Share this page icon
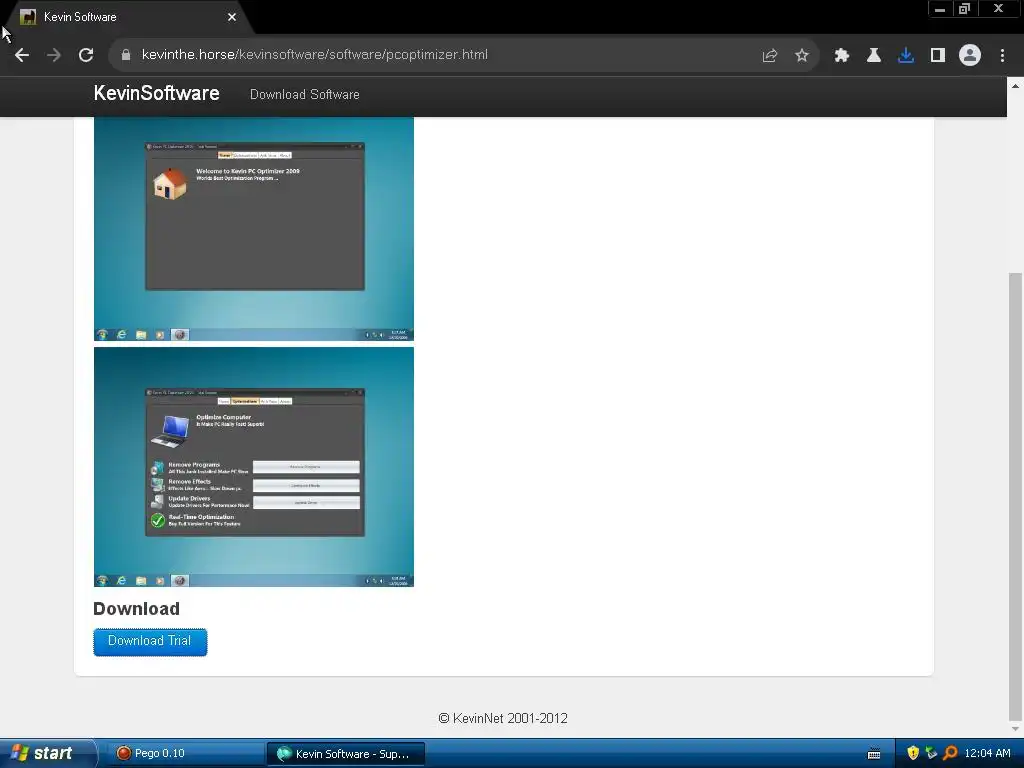The height and width of the screenshot is (768, 1024). coord(770,56)
